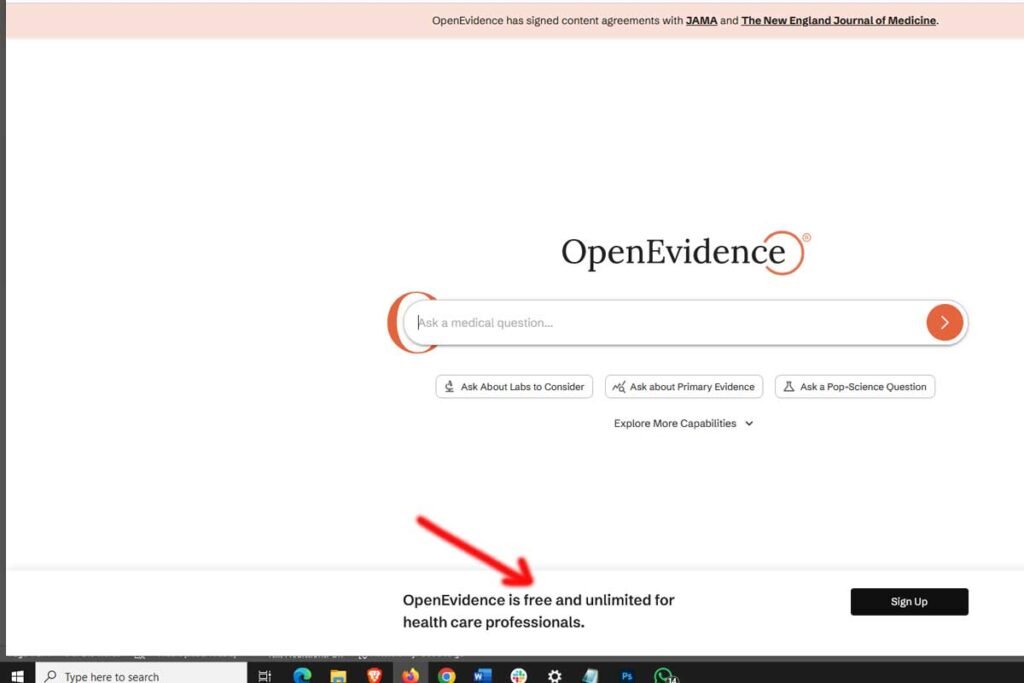Submit the medical question with the orange arrow button
1024x683 pixels.
click(x=944, y=322)
